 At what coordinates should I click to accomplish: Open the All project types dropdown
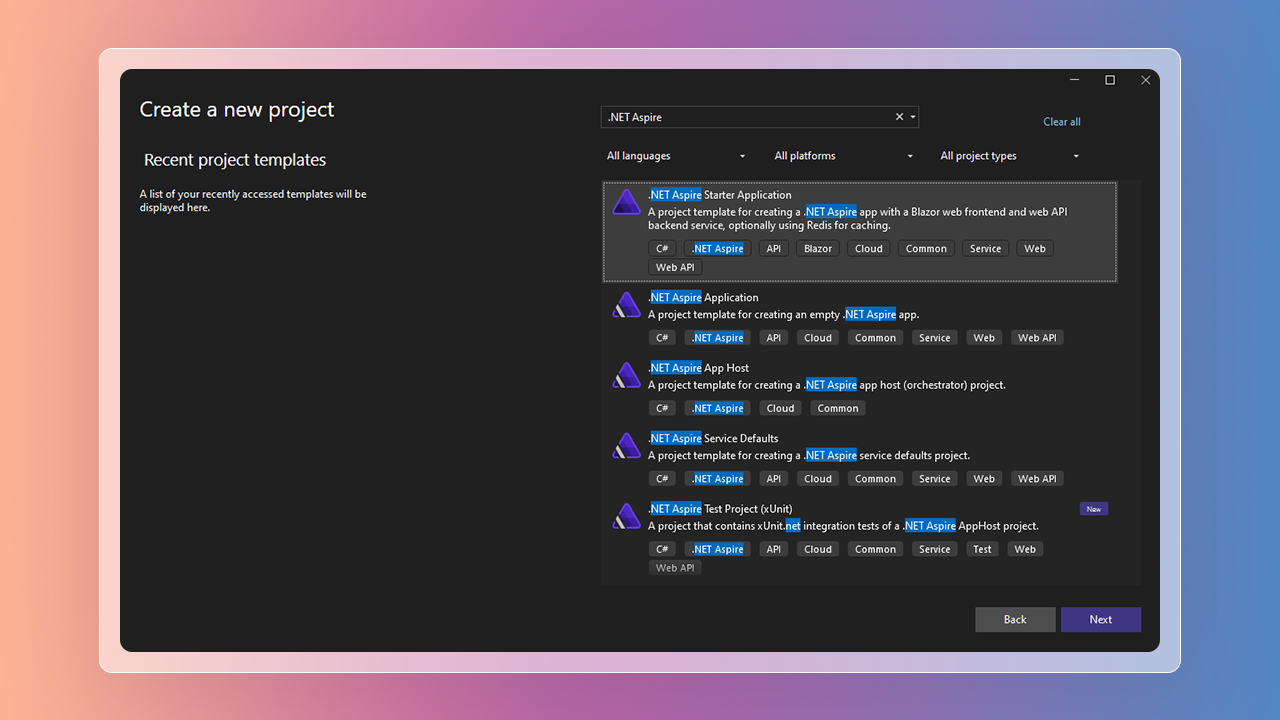point(1010,156)
